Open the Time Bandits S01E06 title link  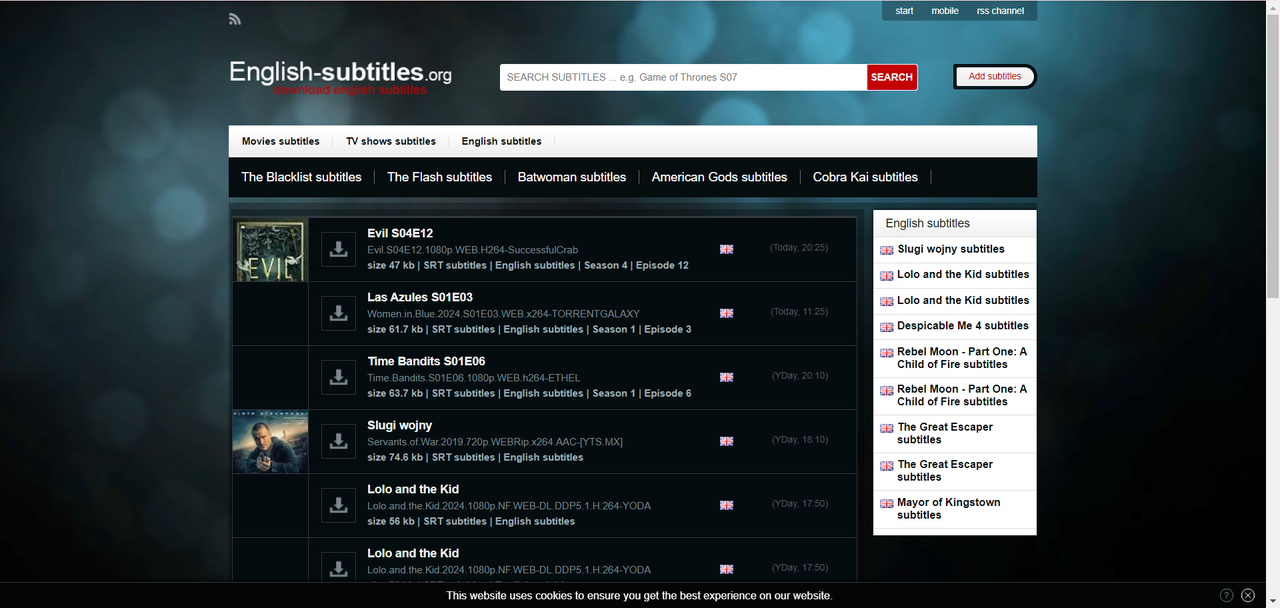point(424,361)
